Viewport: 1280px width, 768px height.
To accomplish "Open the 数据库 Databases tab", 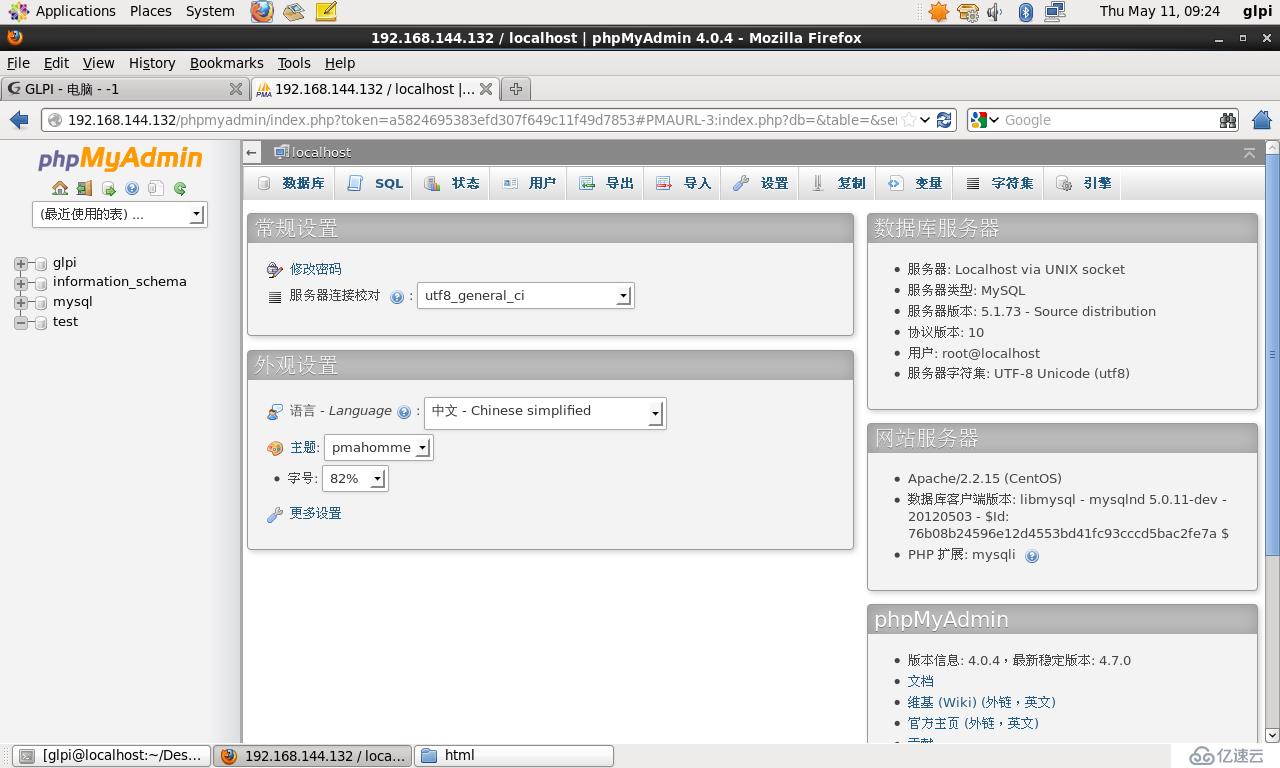I will 292,183.
